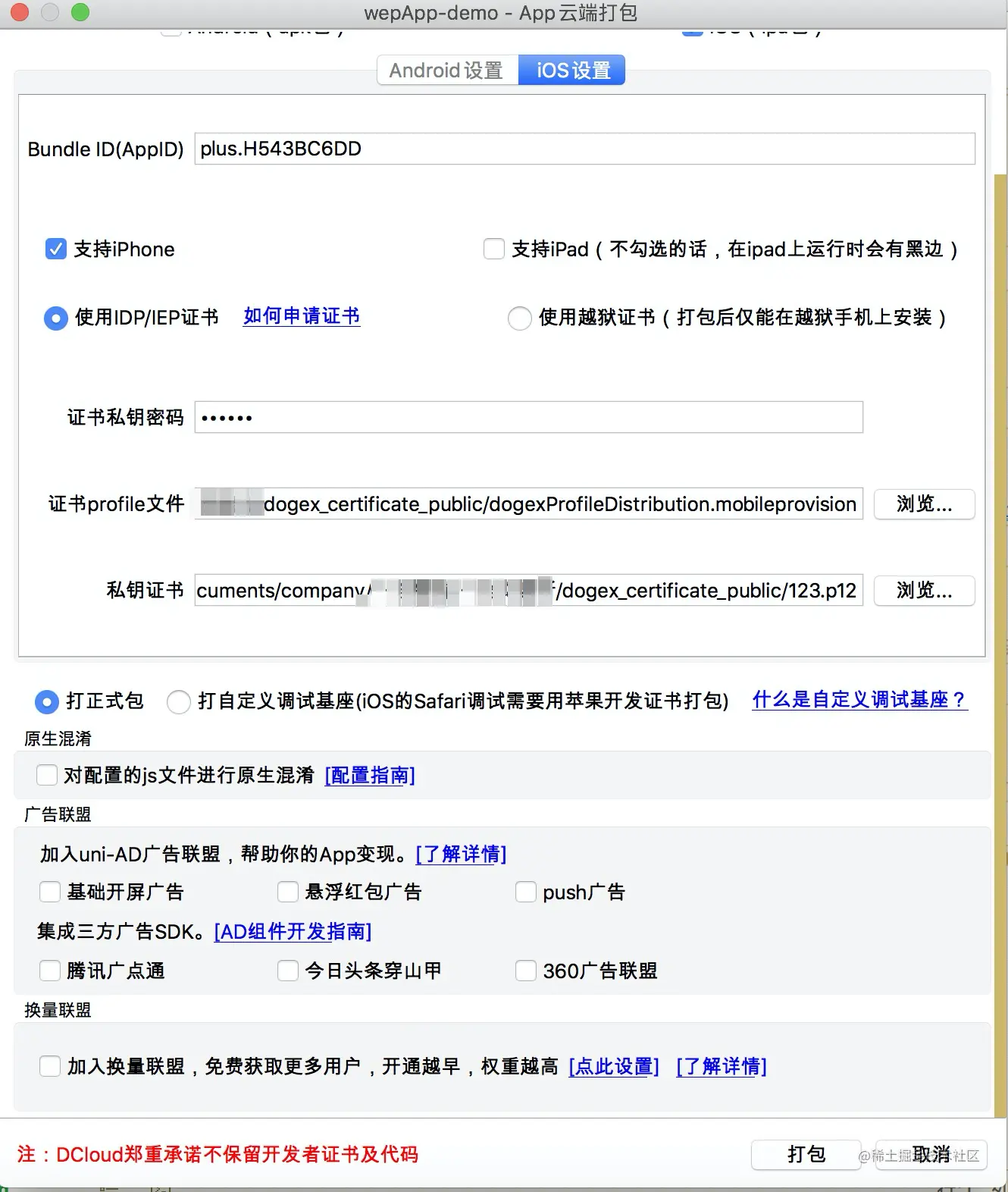Browse for the 私钥证书 p12 file

(x=924, y=590)
